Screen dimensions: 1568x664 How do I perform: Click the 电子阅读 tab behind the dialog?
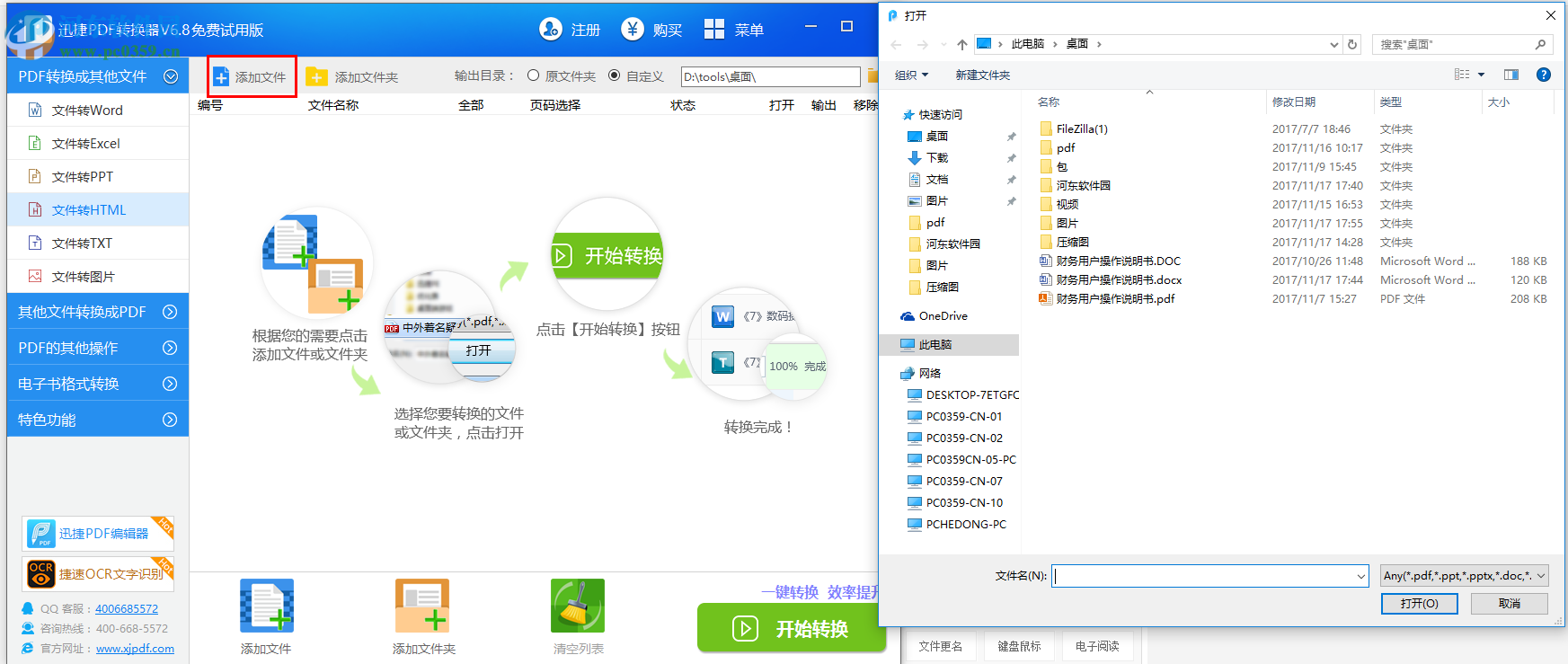[x=1096, y=646]
